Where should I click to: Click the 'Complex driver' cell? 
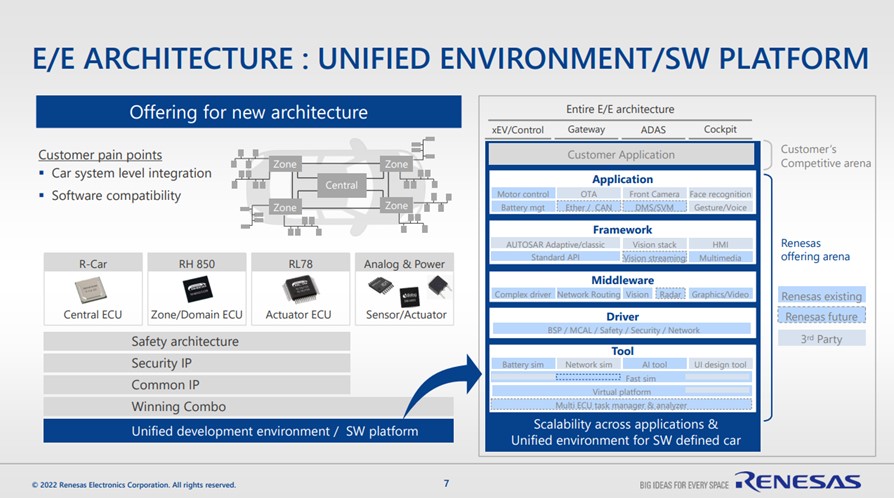click(523, 294)
